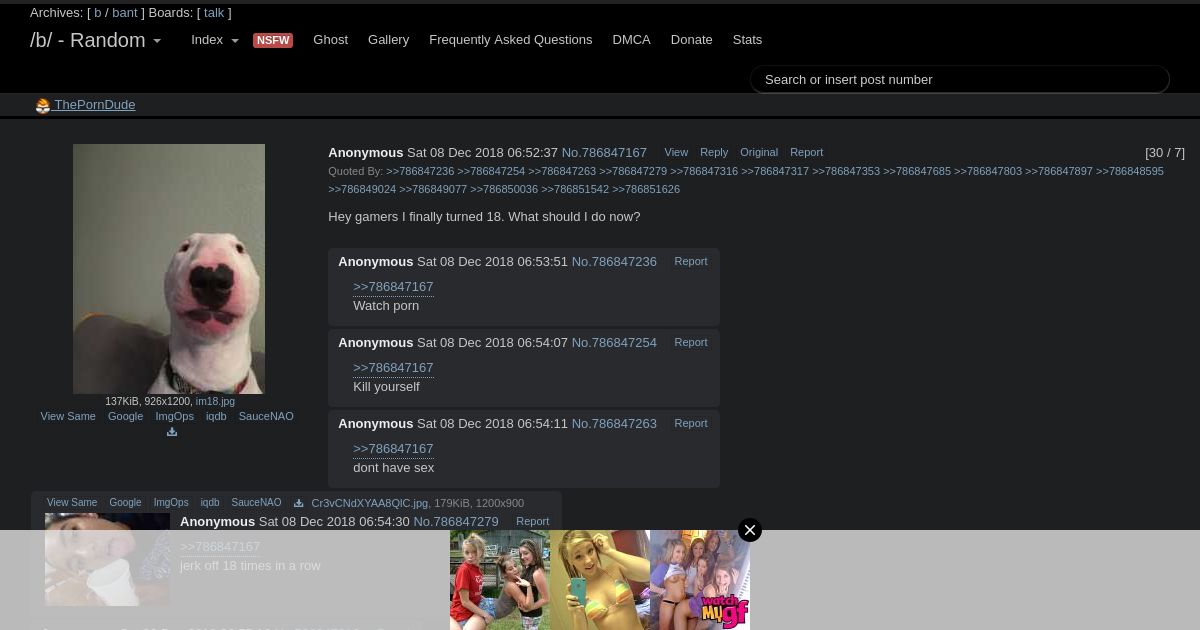The image size is (1200, 630).
Task: Report post No.786847279
Action: click(532, 521)
